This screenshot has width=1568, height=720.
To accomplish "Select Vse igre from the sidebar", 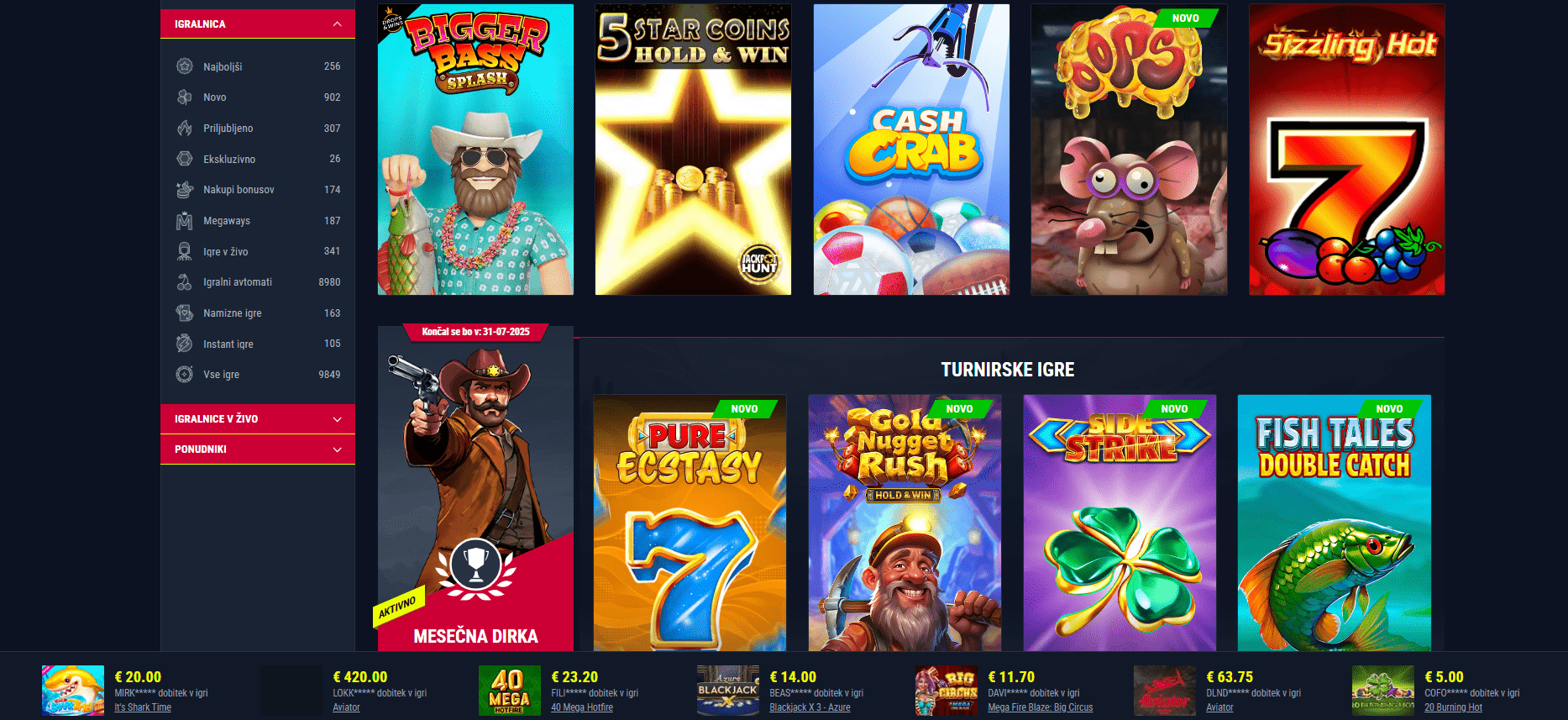I will [258, 375].
